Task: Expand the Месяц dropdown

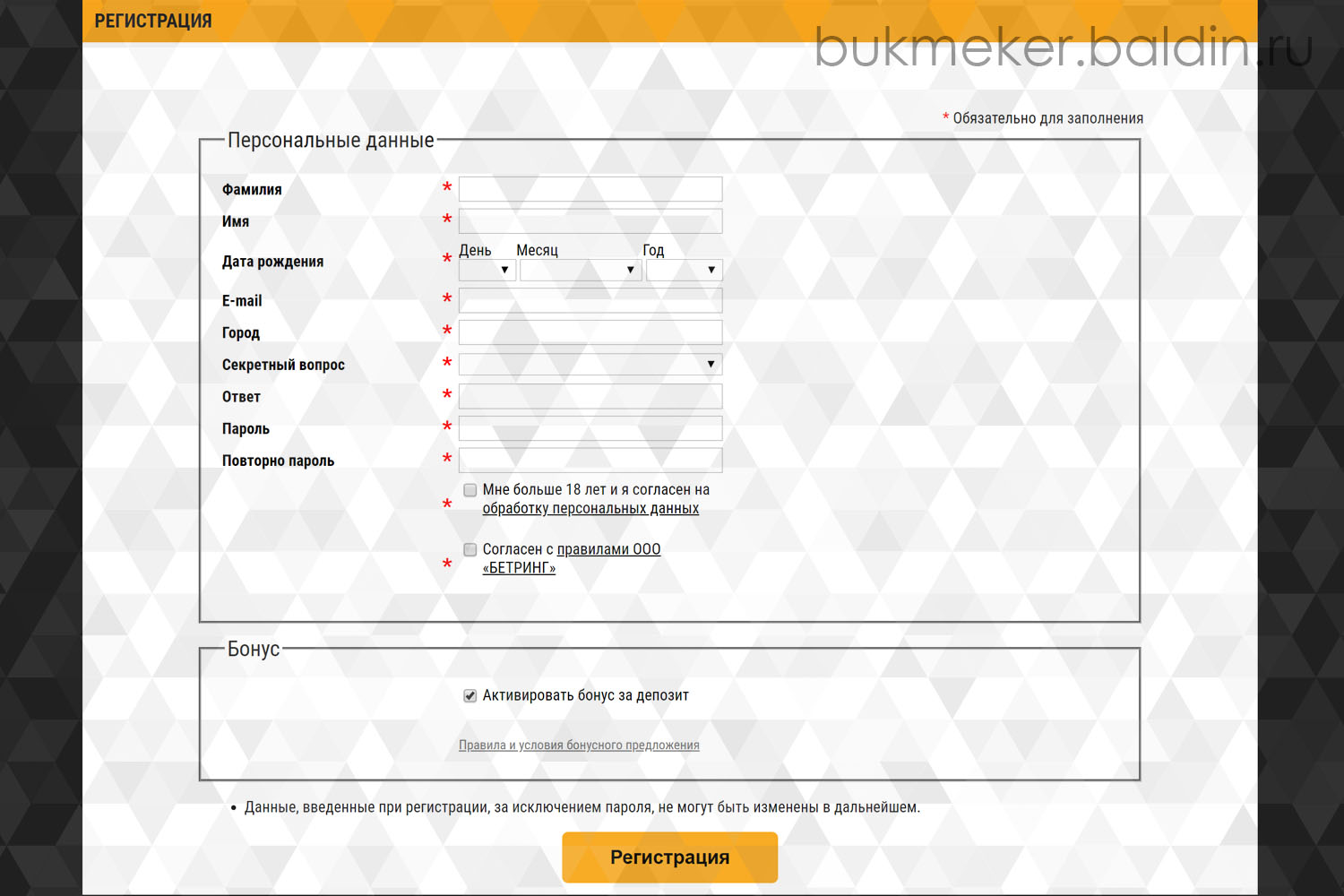Action: coord(581,270)
